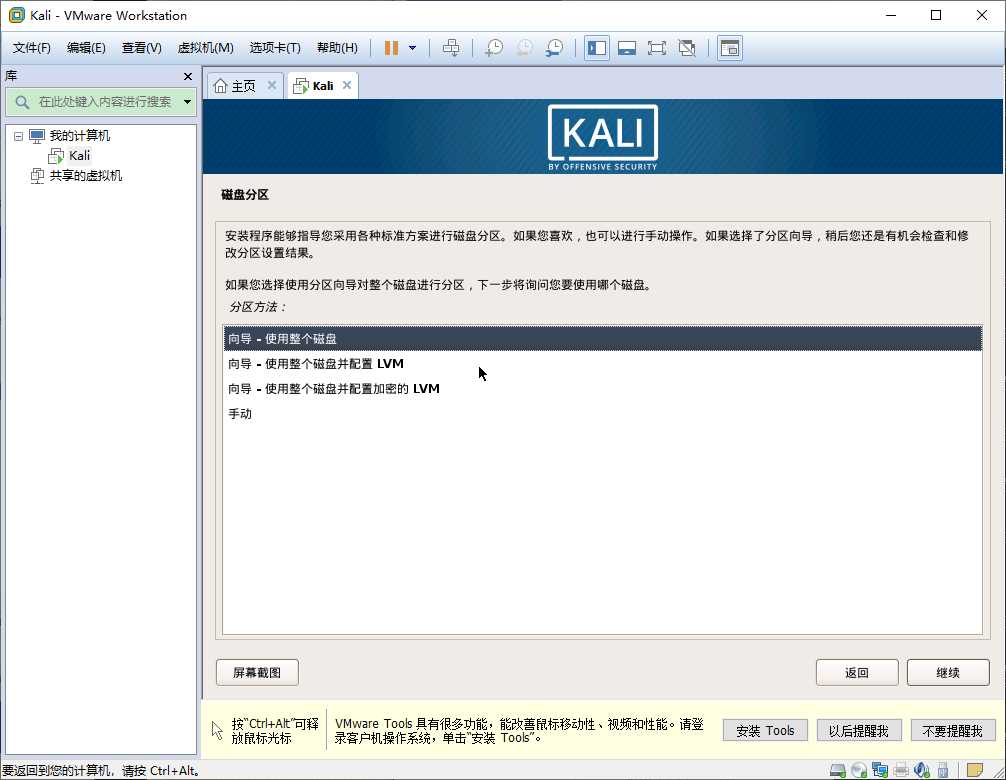This screenshot has height=780, width=1006.
Task: Open the 虚拟机(M) menu
Action: point(205,48)
